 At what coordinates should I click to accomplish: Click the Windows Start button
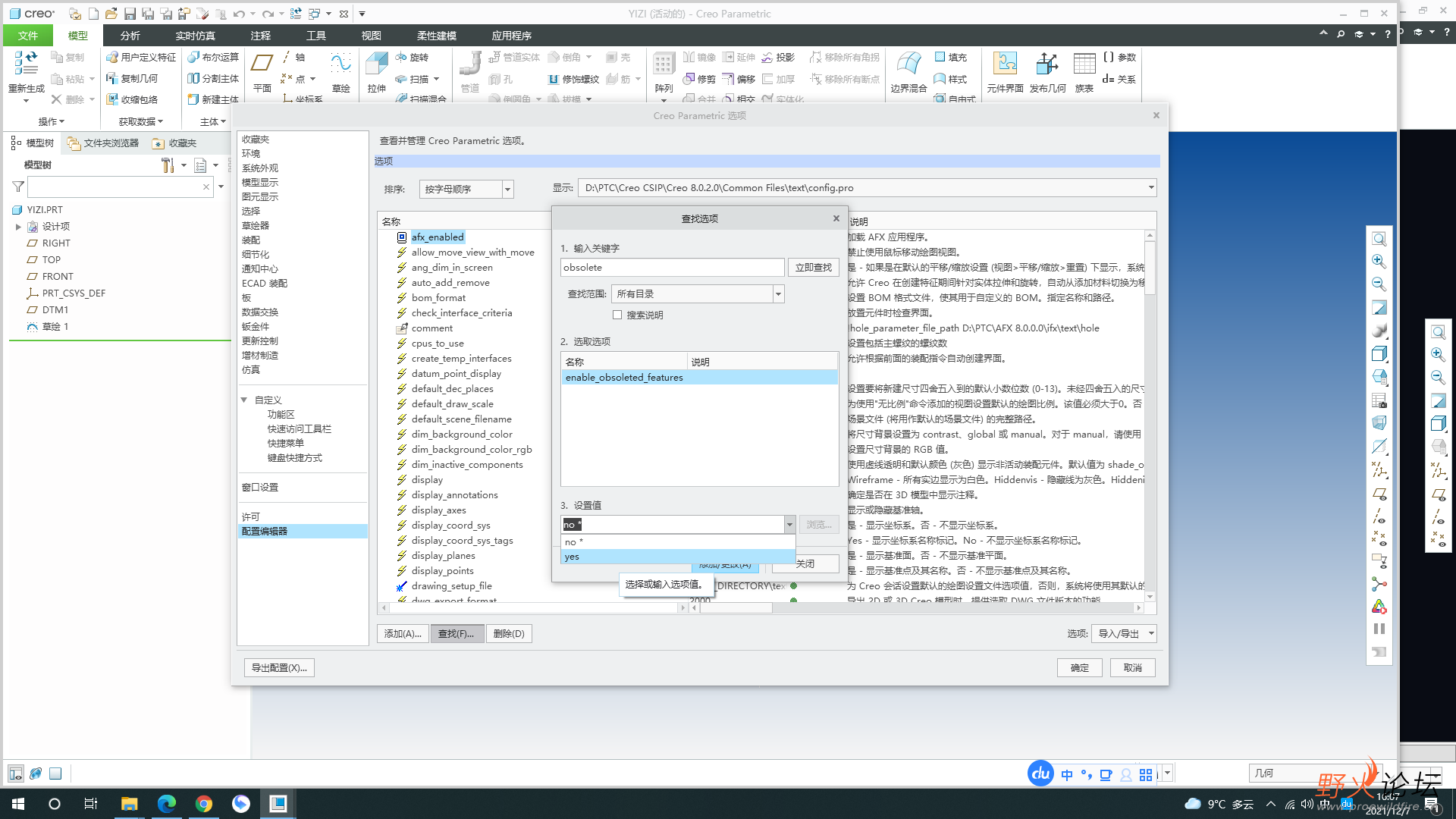click(18, 804)
